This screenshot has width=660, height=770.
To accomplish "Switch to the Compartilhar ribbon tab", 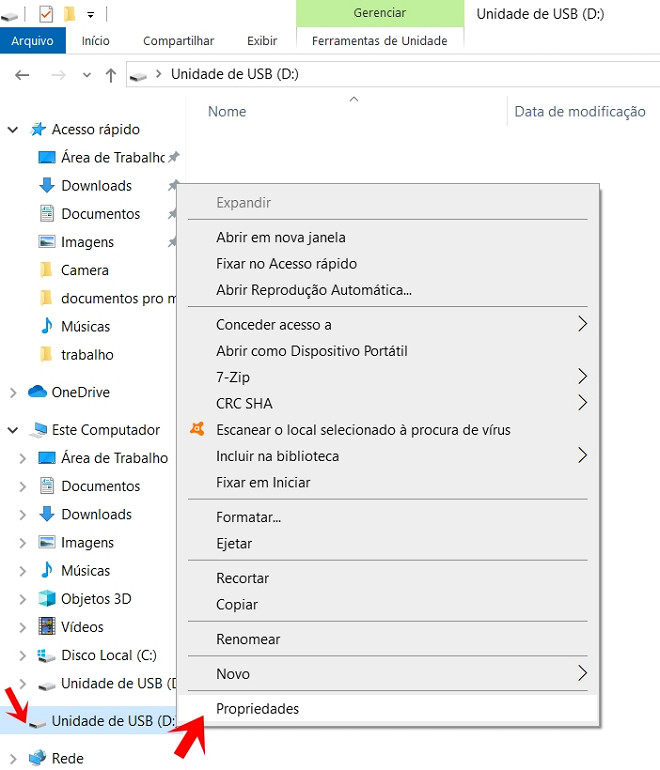I will click(x=178, y=40).
